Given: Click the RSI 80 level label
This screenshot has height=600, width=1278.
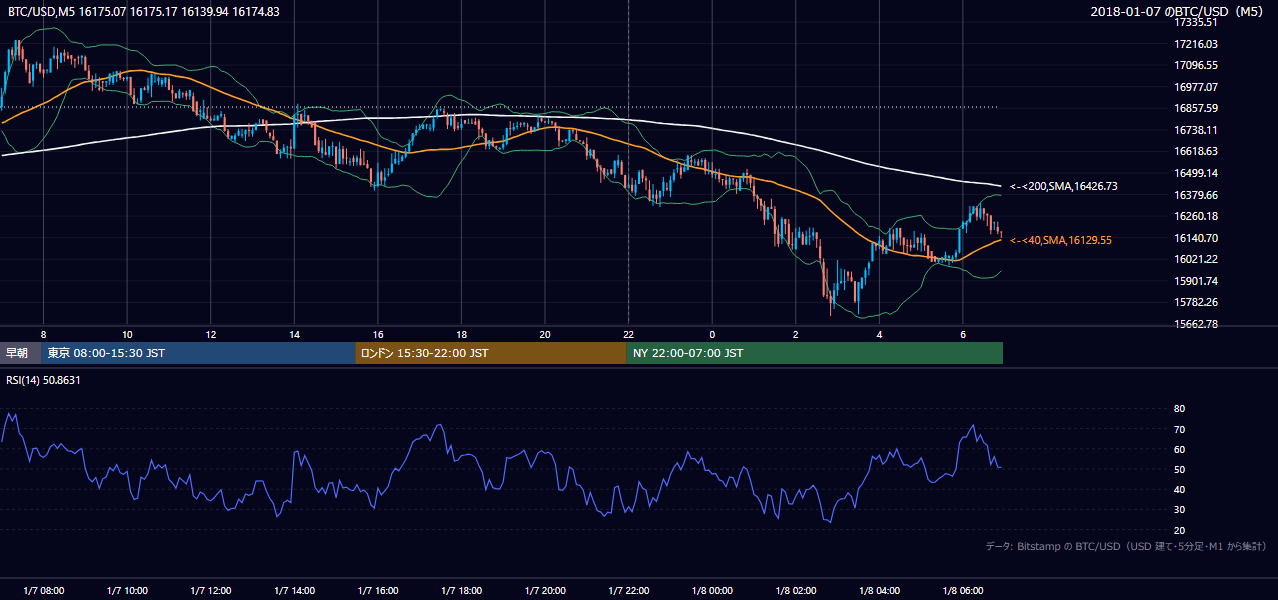Looking at the screenshot, I should 1179,409.
